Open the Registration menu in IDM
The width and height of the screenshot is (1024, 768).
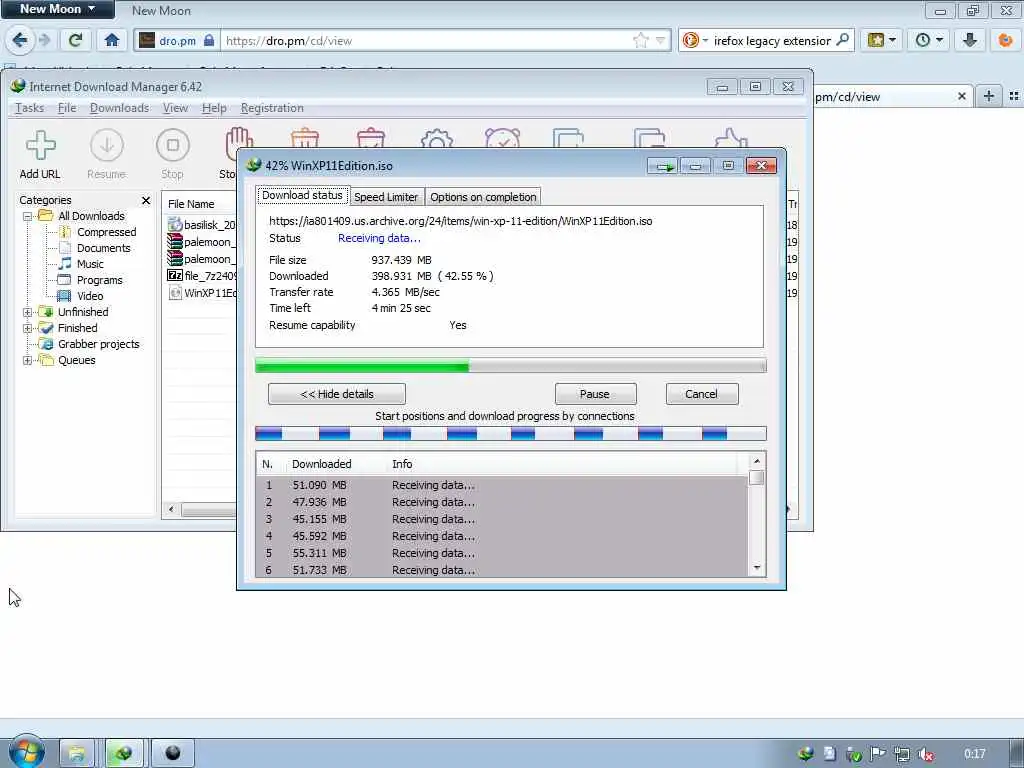[272, 108]
